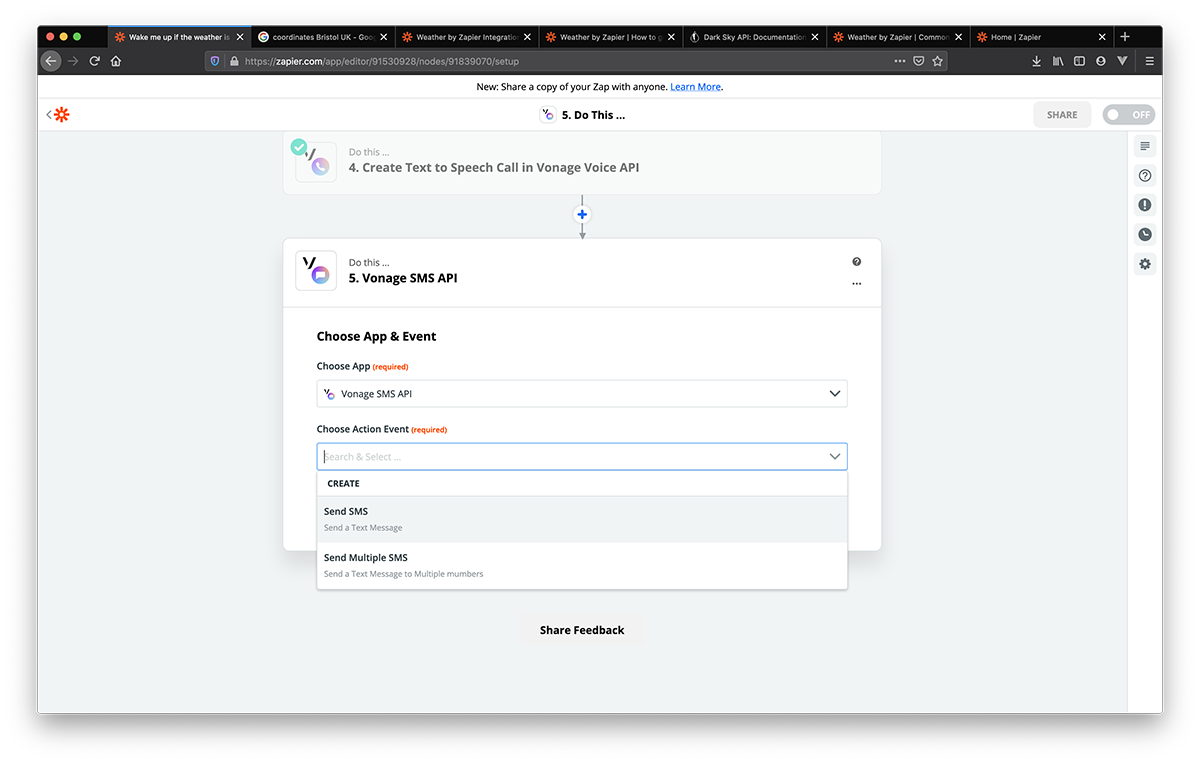This screenshot has height=763, width=1200.
Task: Open the help question mark in right sidebar
Action: click(x=1145, y=175)
